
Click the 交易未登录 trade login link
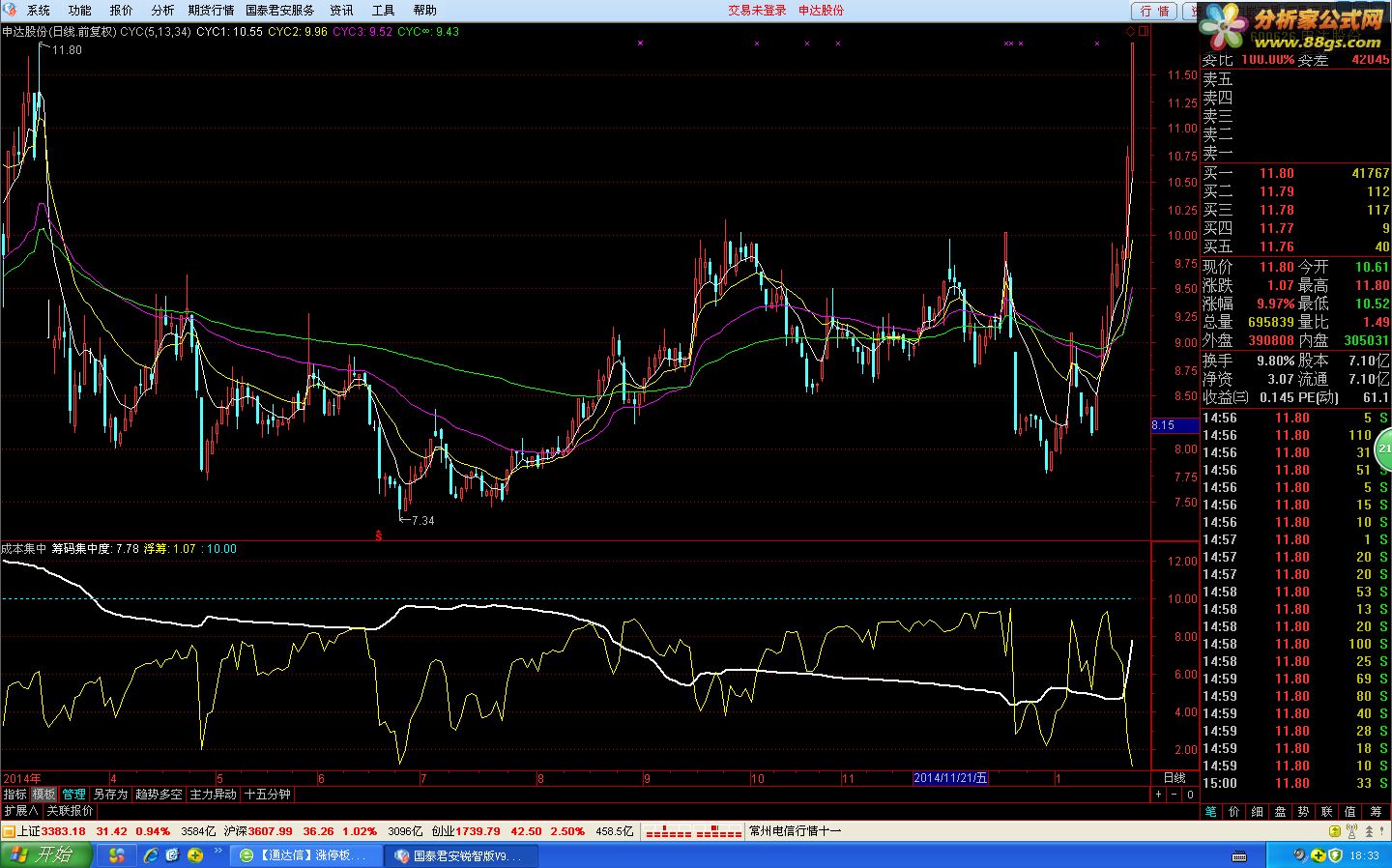coord(757,11)
